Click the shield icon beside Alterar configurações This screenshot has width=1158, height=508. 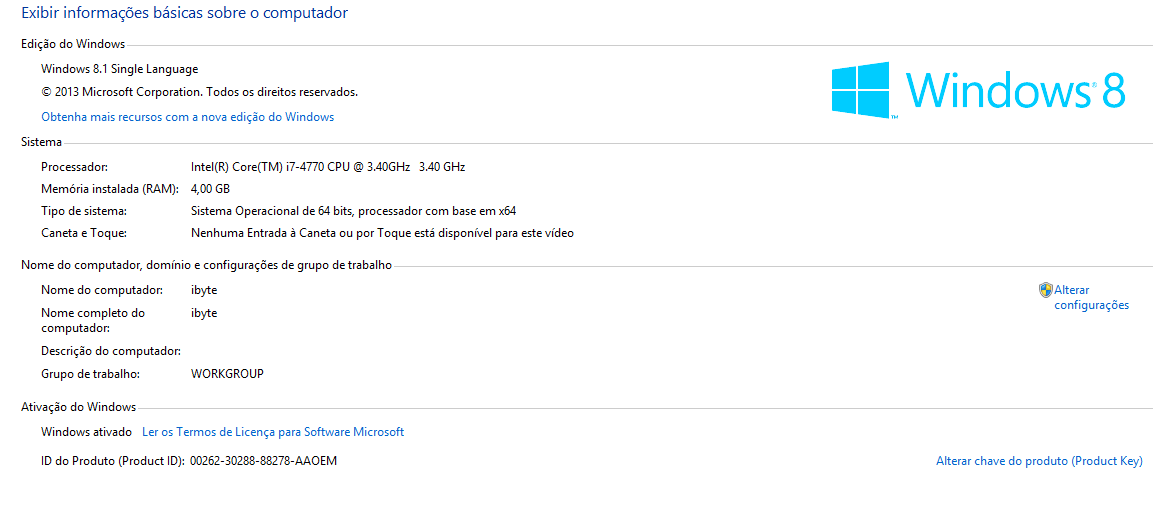1045,289
